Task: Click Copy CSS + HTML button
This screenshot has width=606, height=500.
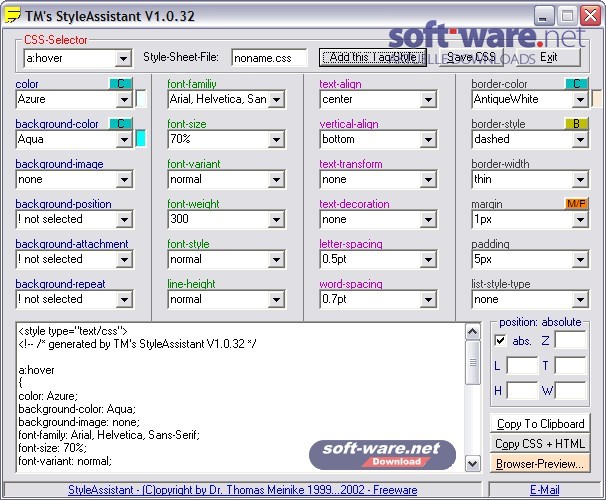Action: click(x=540, y=444)
